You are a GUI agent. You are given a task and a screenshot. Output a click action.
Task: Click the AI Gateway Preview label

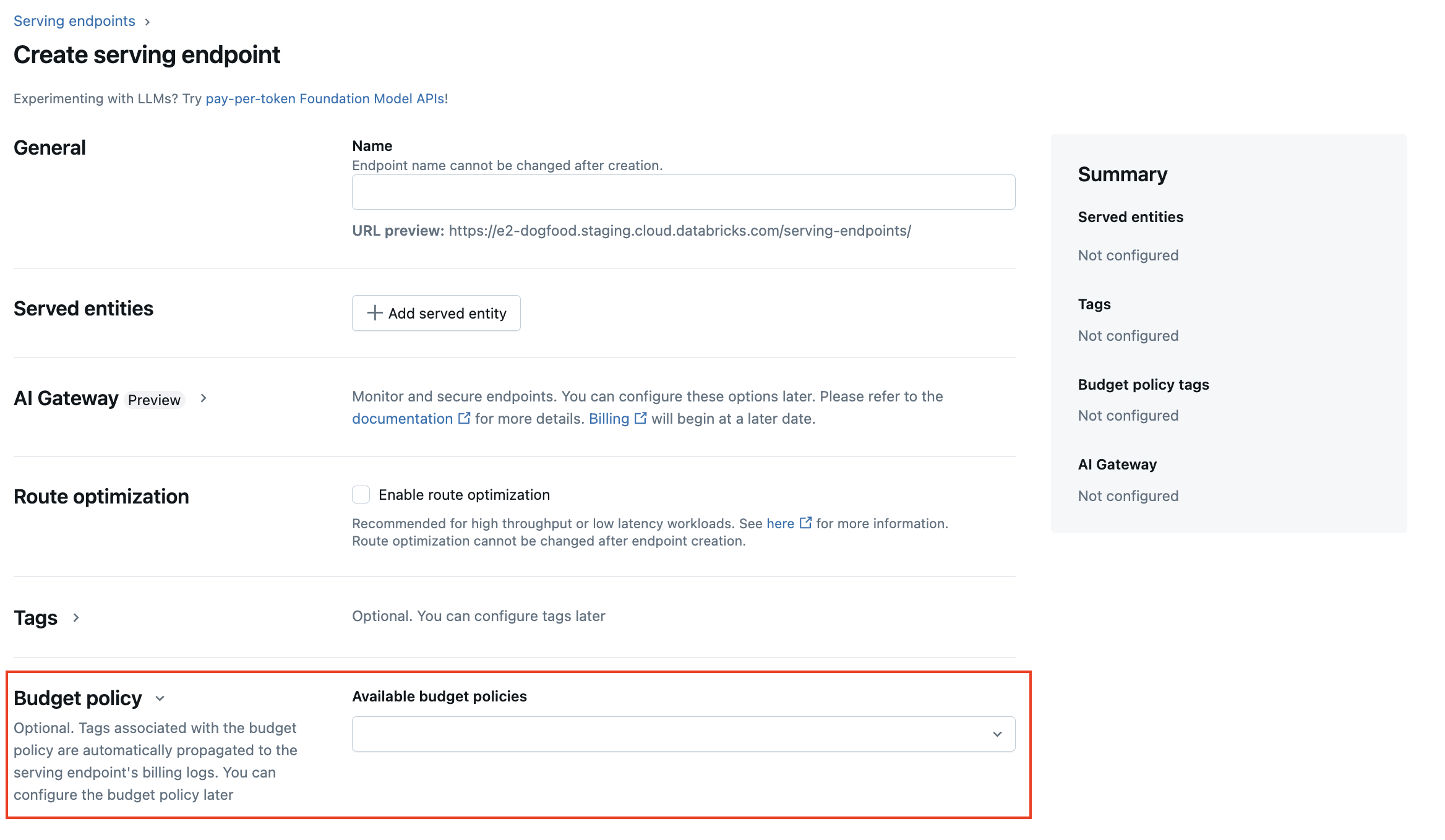coord(154,399)
